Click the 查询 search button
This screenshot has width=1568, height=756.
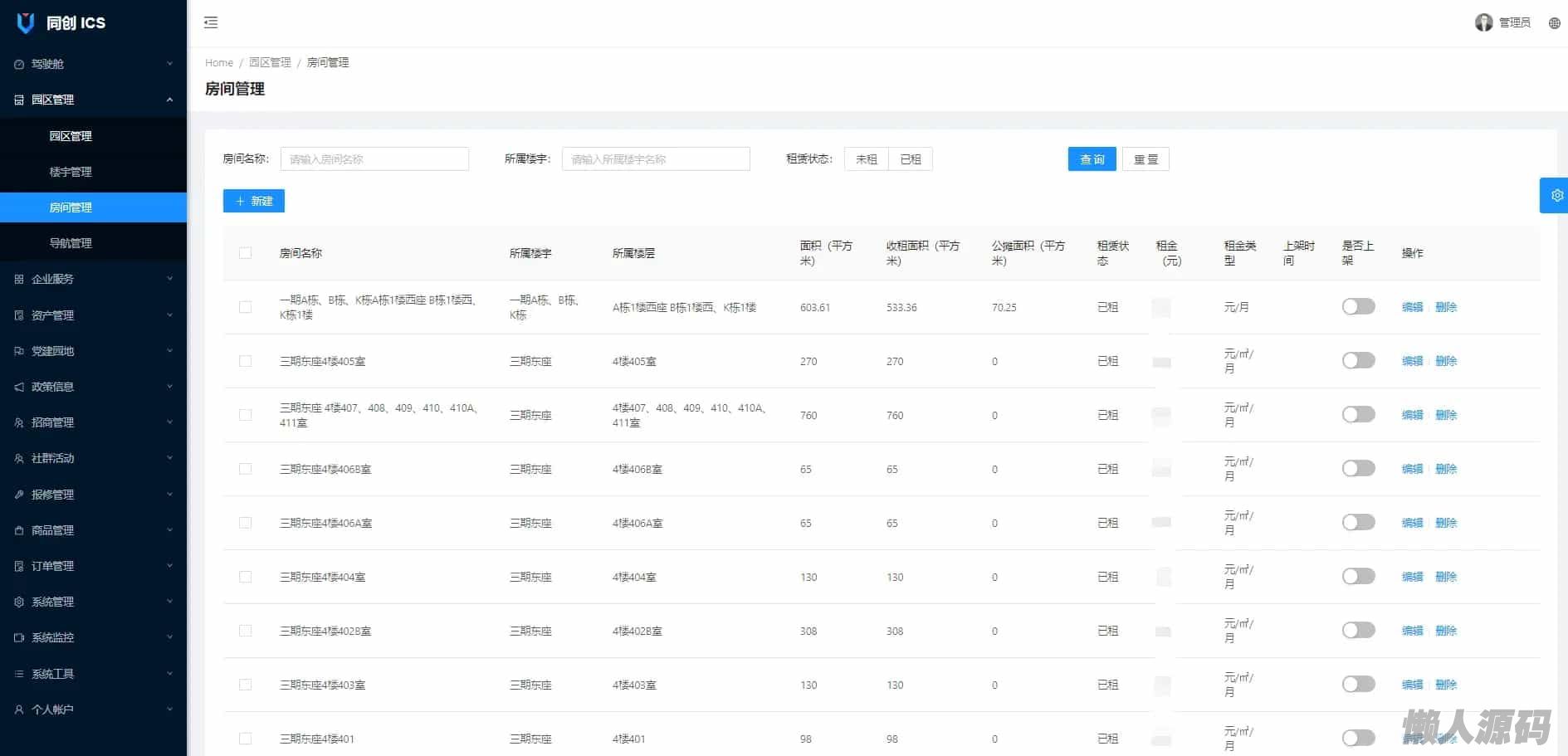(x=1092, y=159)
